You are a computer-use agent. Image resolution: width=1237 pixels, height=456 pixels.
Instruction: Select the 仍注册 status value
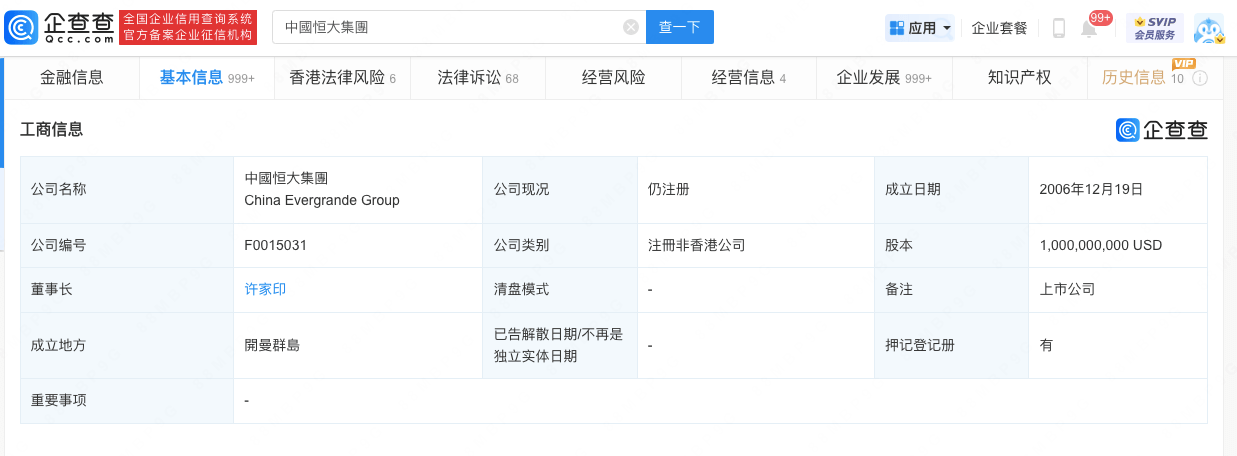coord(668,188)
